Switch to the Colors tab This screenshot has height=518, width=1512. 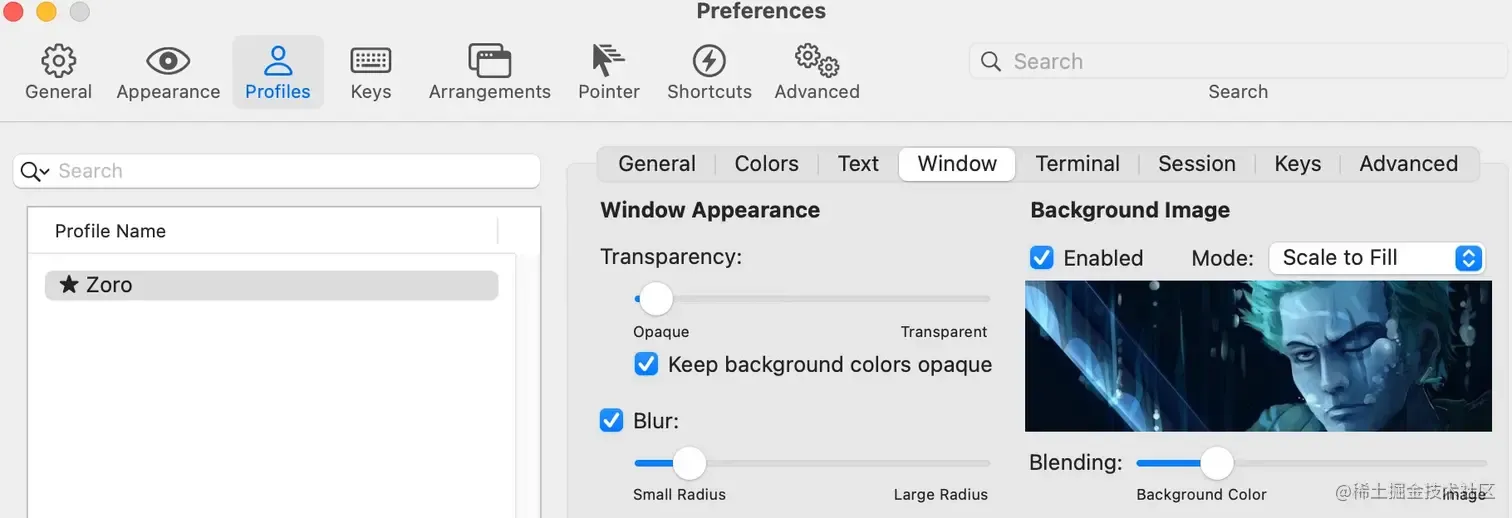click(766, 164)
